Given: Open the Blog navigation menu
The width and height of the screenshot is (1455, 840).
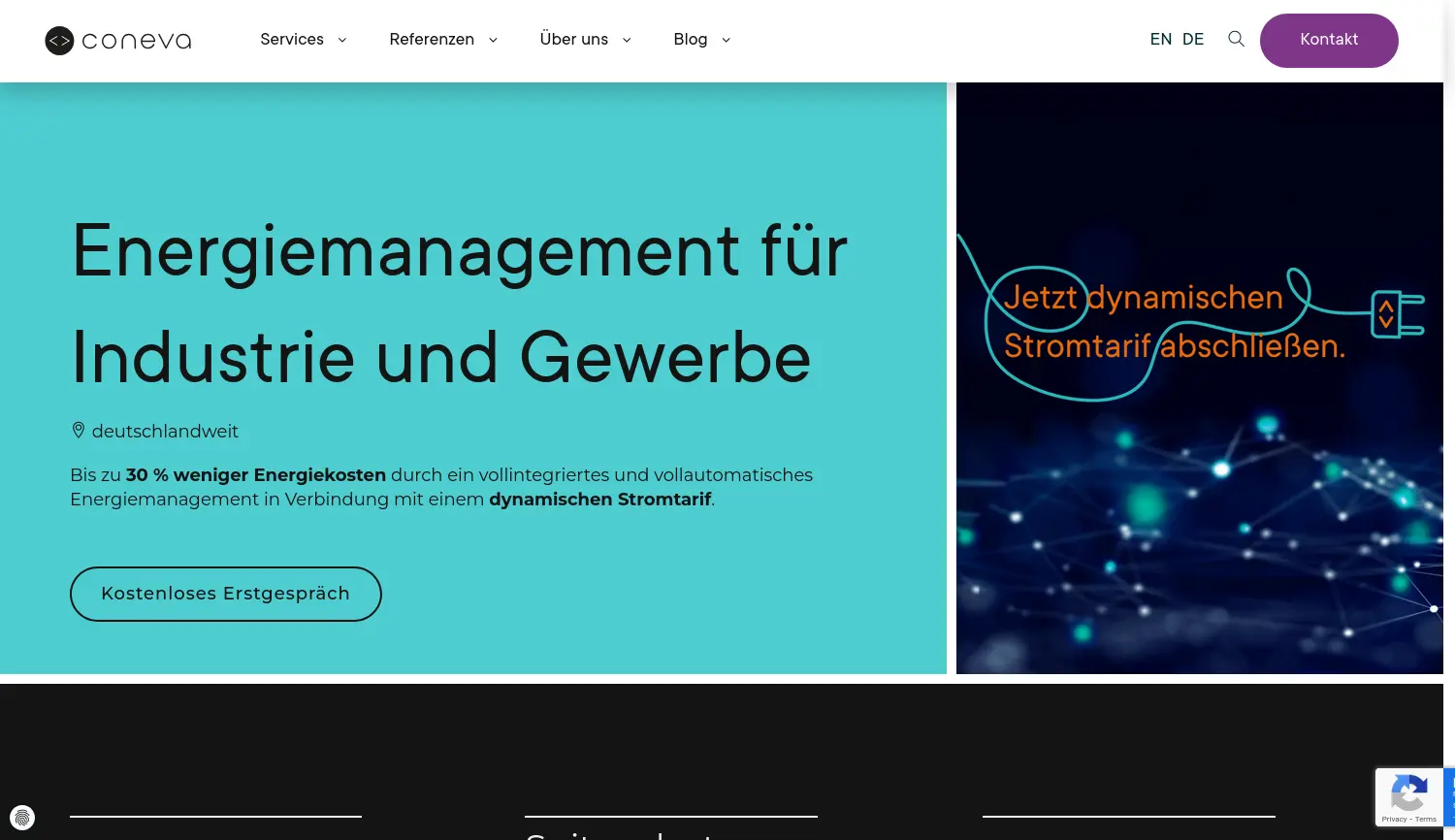Looking at the screenshot, I should pos(691,39).
